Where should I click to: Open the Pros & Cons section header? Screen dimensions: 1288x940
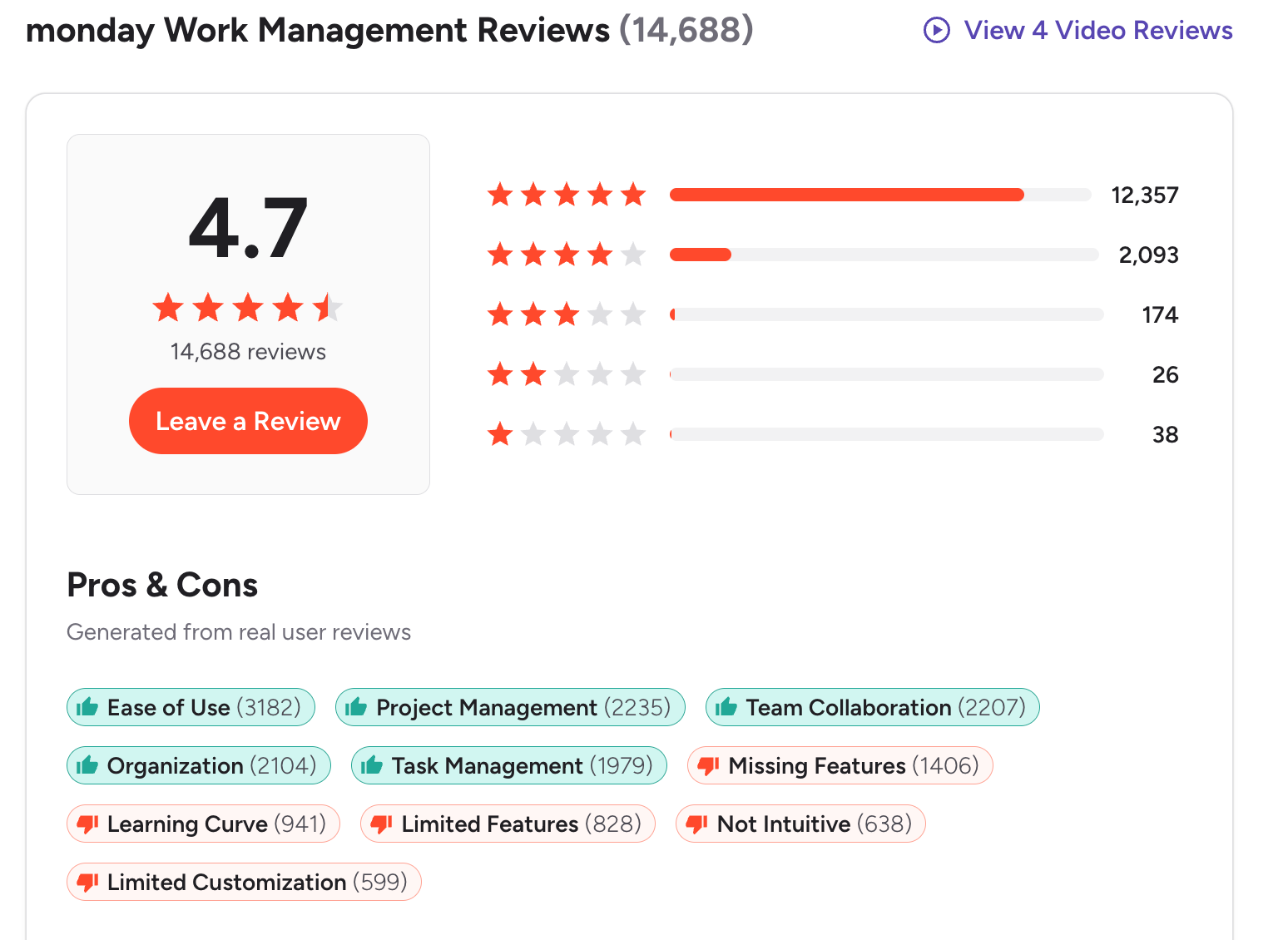click(161, 585)
